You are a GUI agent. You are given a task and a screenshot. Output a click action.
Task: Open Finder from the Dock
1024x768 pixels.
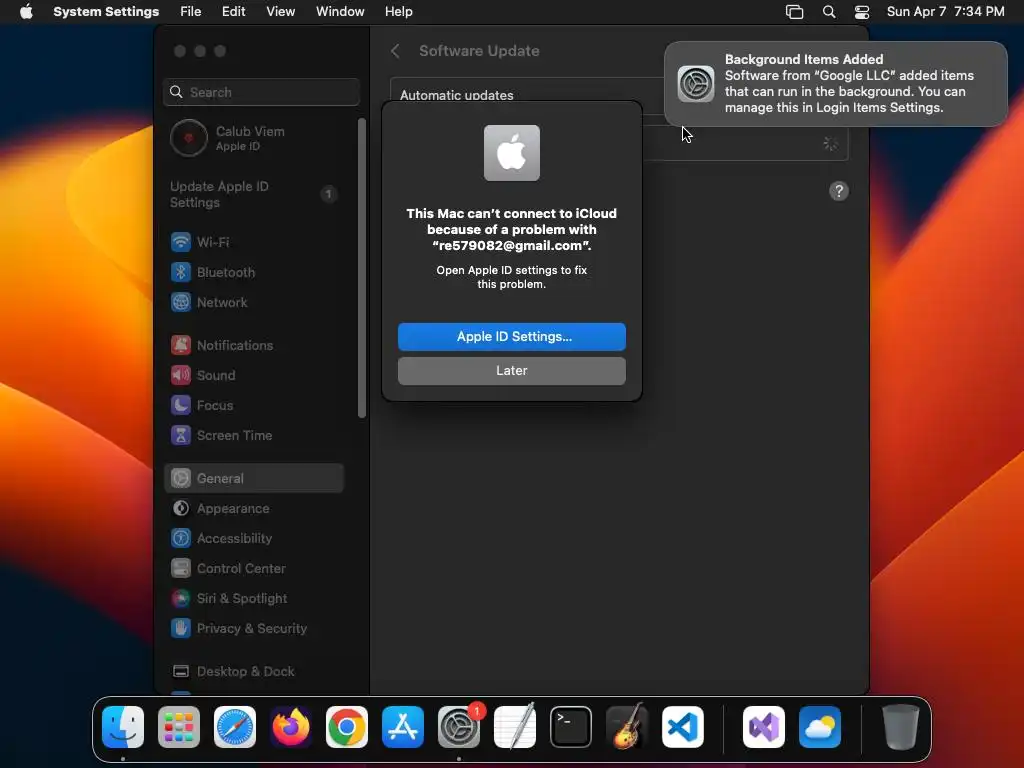pos(123,727)
